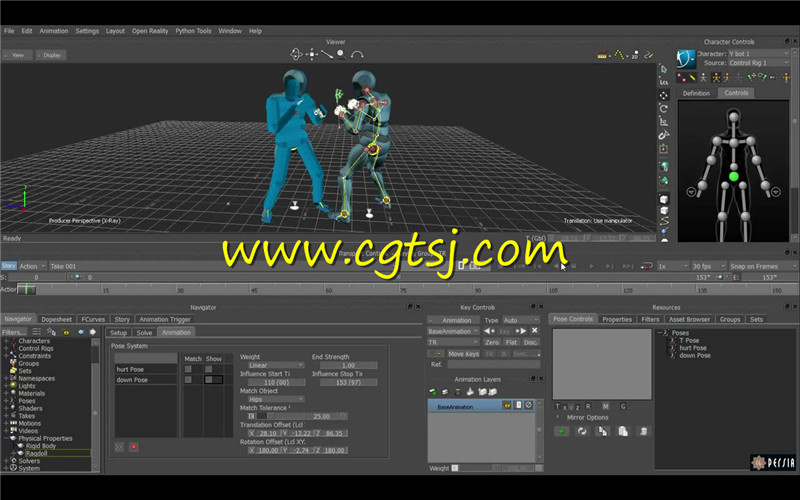Image resolution: width=800 pixels, height=500 pixels.
Task: Open the key Type dropdown set to Auto
Action: tap(520, 320)
